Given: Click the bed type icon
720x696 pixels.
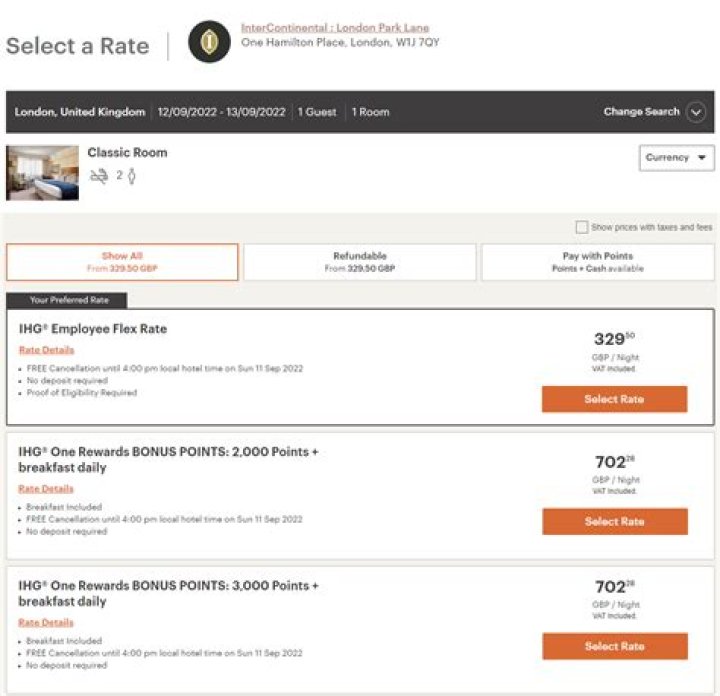Looking at the screenshot, I should pos(98,176).
